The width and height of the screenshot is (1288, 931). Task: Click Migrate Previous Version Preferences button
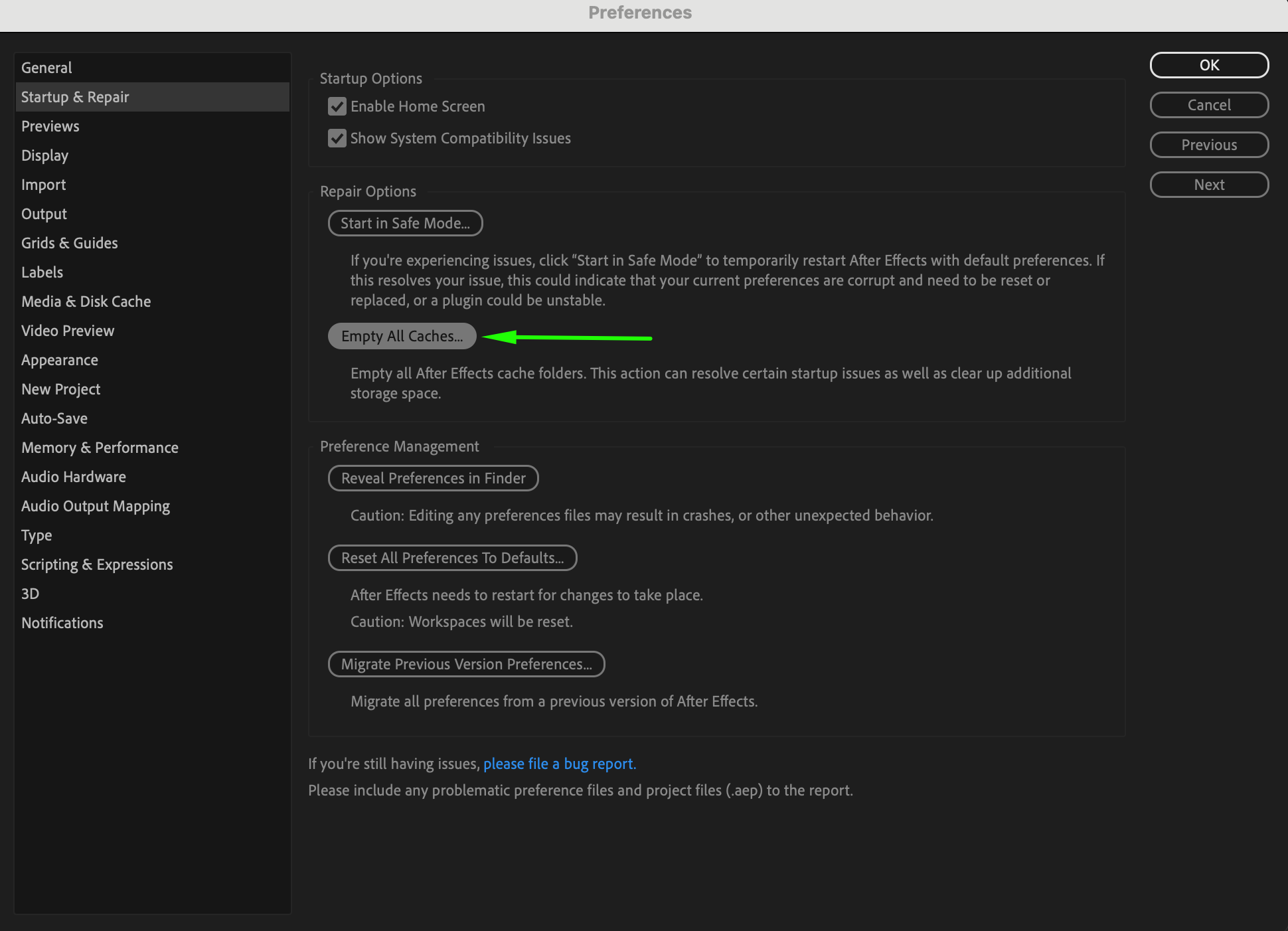[x=466, y=664]
